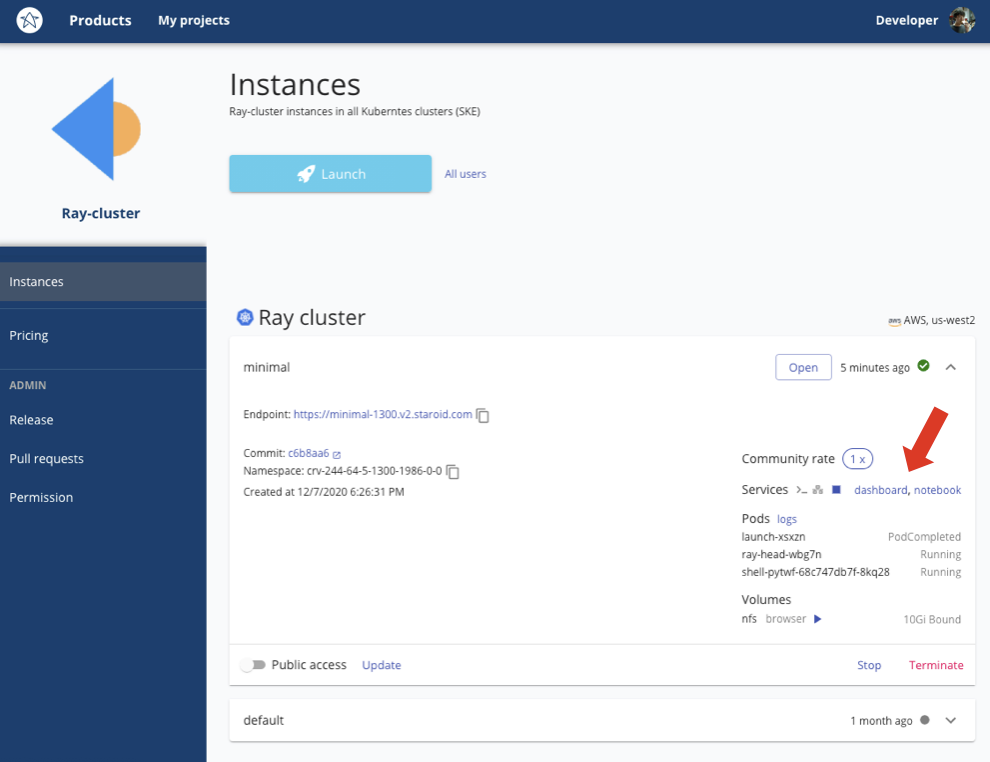The image size is (990, 762).
Task: Open the shell terminal service icon
Action: pos(801,490)
